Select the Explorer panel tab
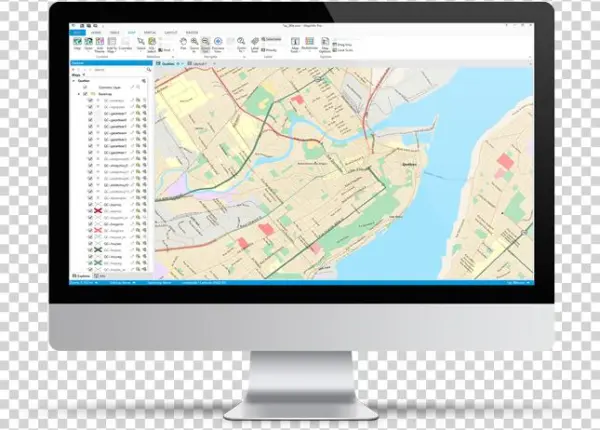600x430 pixels. (81, 276)
